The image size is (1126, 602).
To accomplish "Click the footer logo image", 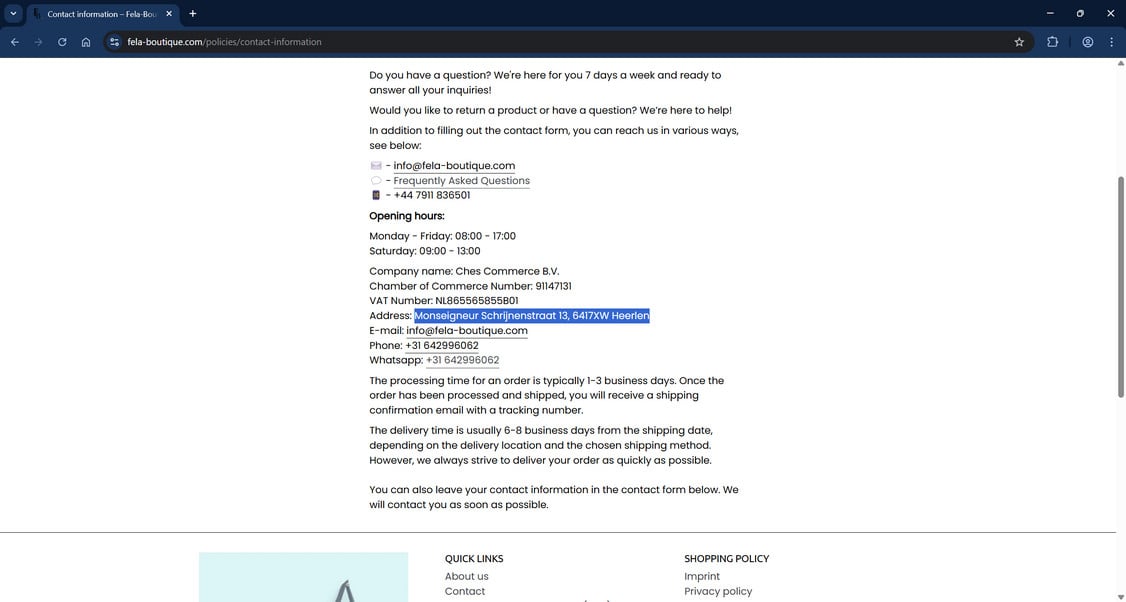I will [303, 577].
